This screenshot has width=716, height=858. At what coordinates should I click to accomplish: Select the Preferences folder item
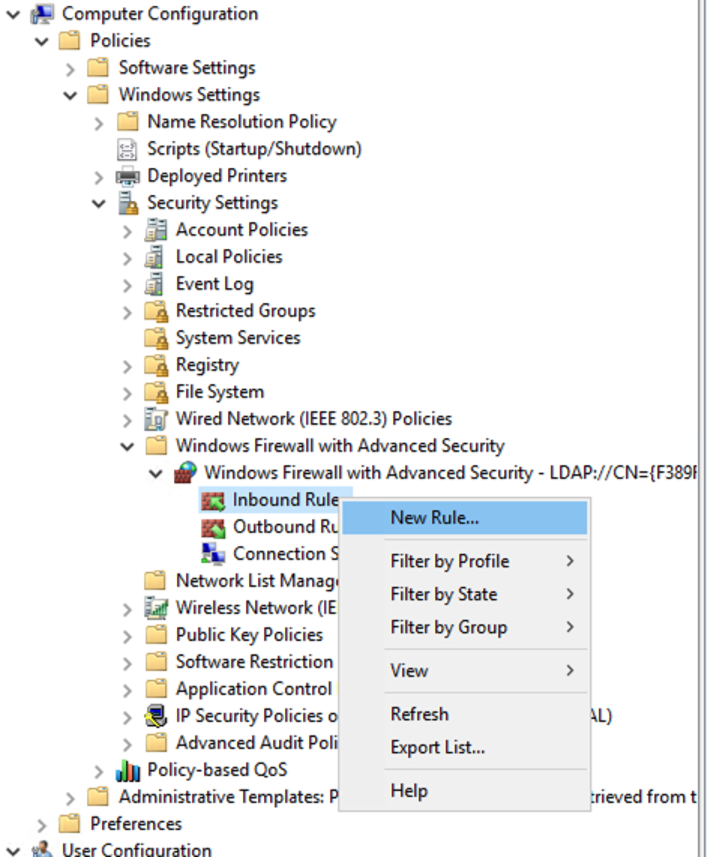[135, 824]
